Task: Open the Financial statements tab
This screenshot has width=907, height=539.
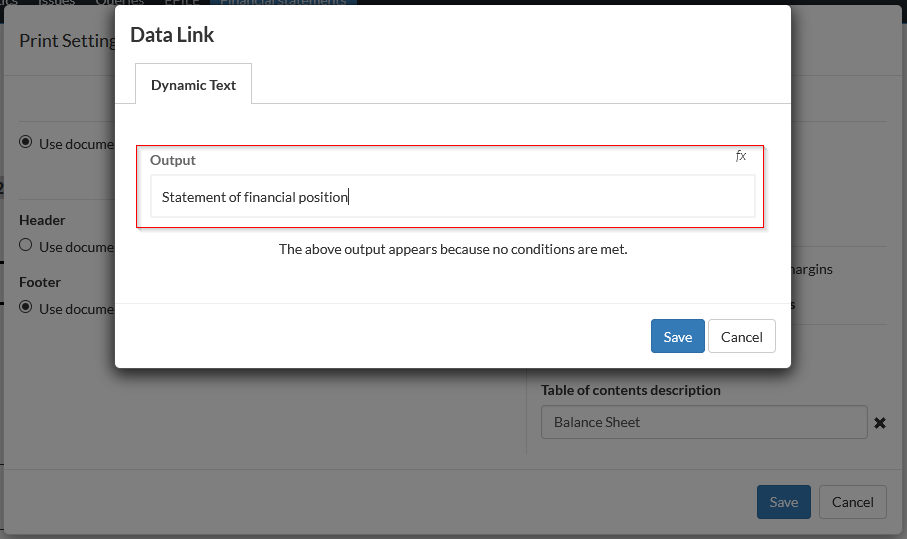Action: point(283,3)
